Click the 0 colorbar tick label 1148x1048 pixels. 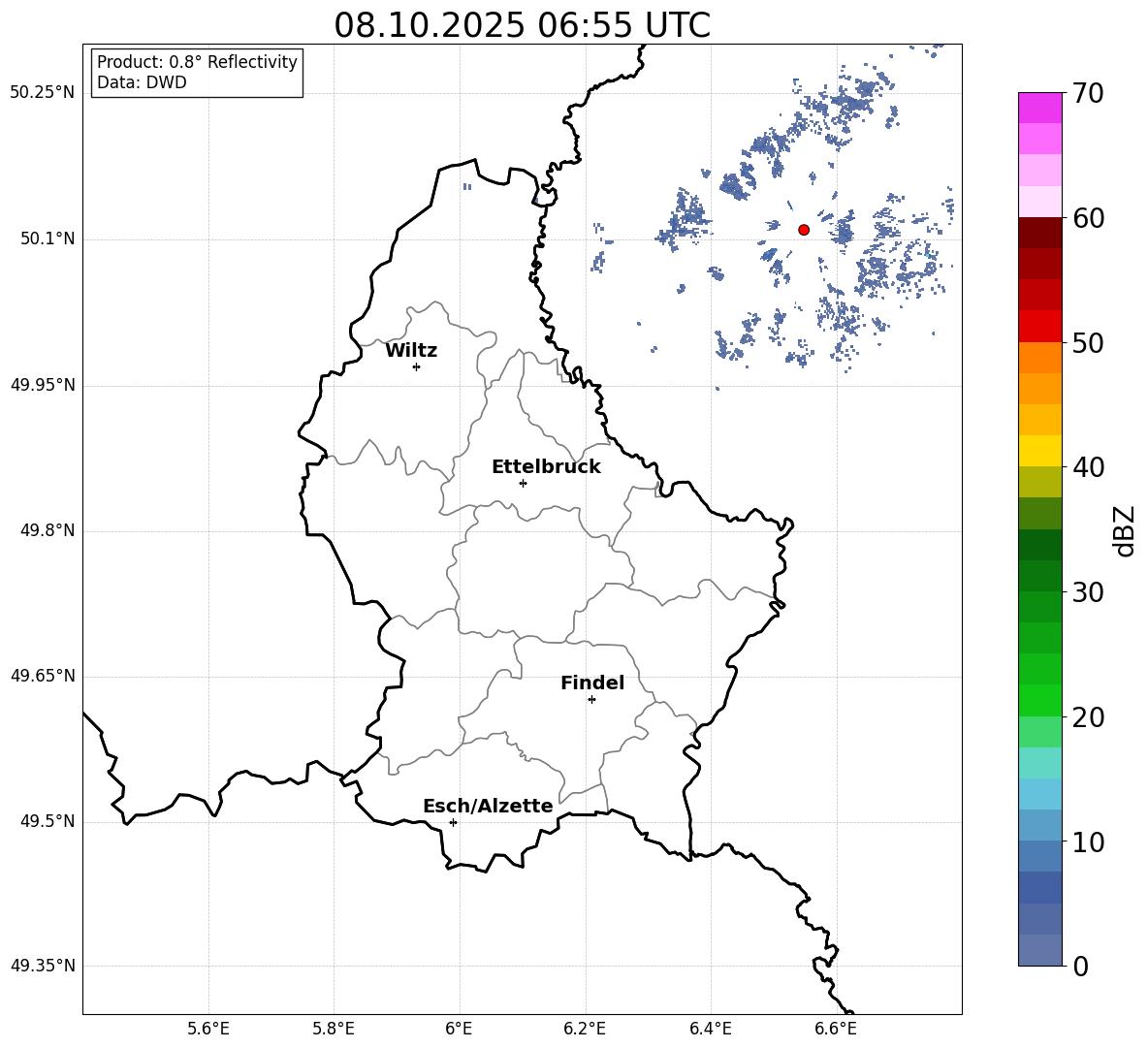pos(1081,966)
